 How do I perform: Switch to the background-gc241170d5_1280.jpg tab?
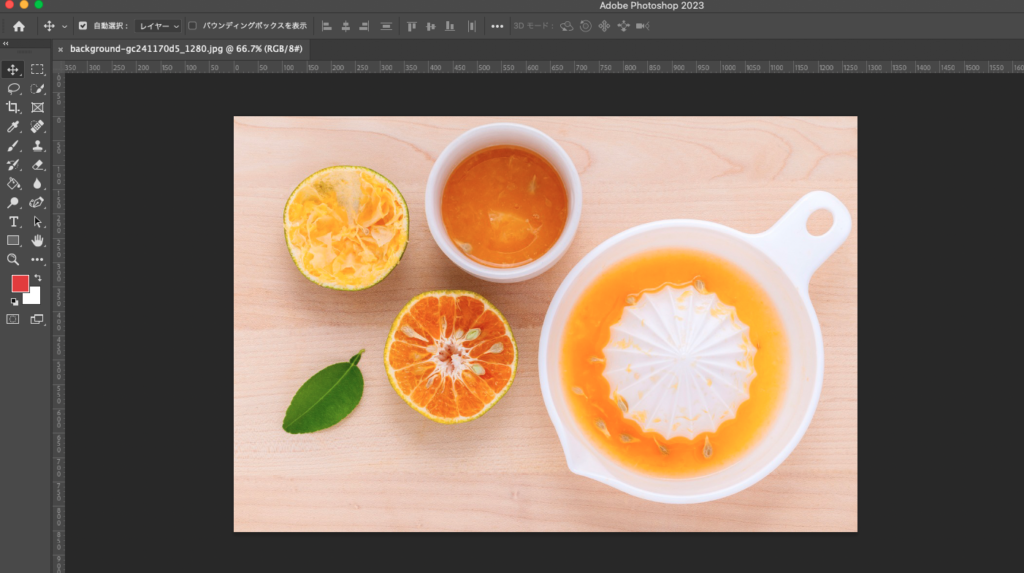click(186, 49)
